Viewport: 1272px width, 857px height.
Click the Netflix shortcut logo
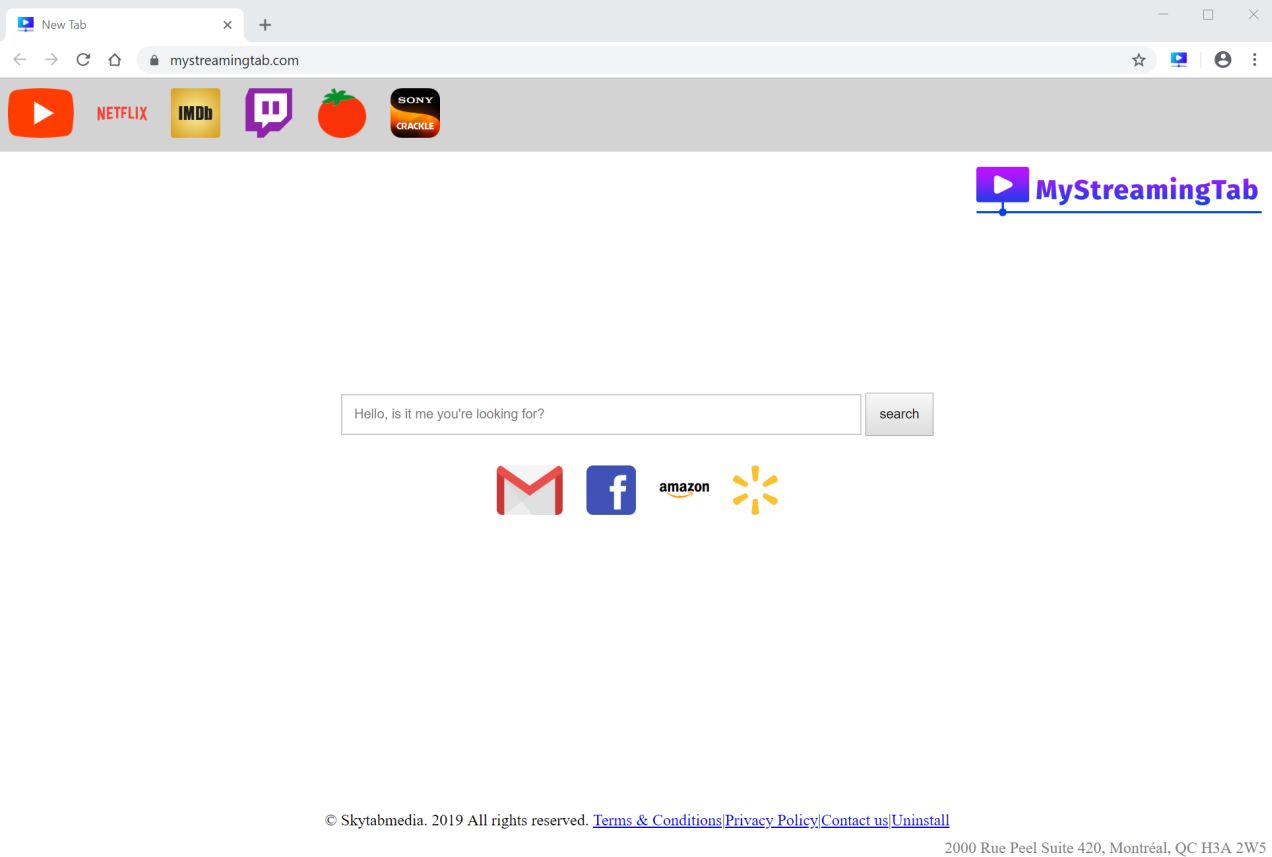[122, 113]
